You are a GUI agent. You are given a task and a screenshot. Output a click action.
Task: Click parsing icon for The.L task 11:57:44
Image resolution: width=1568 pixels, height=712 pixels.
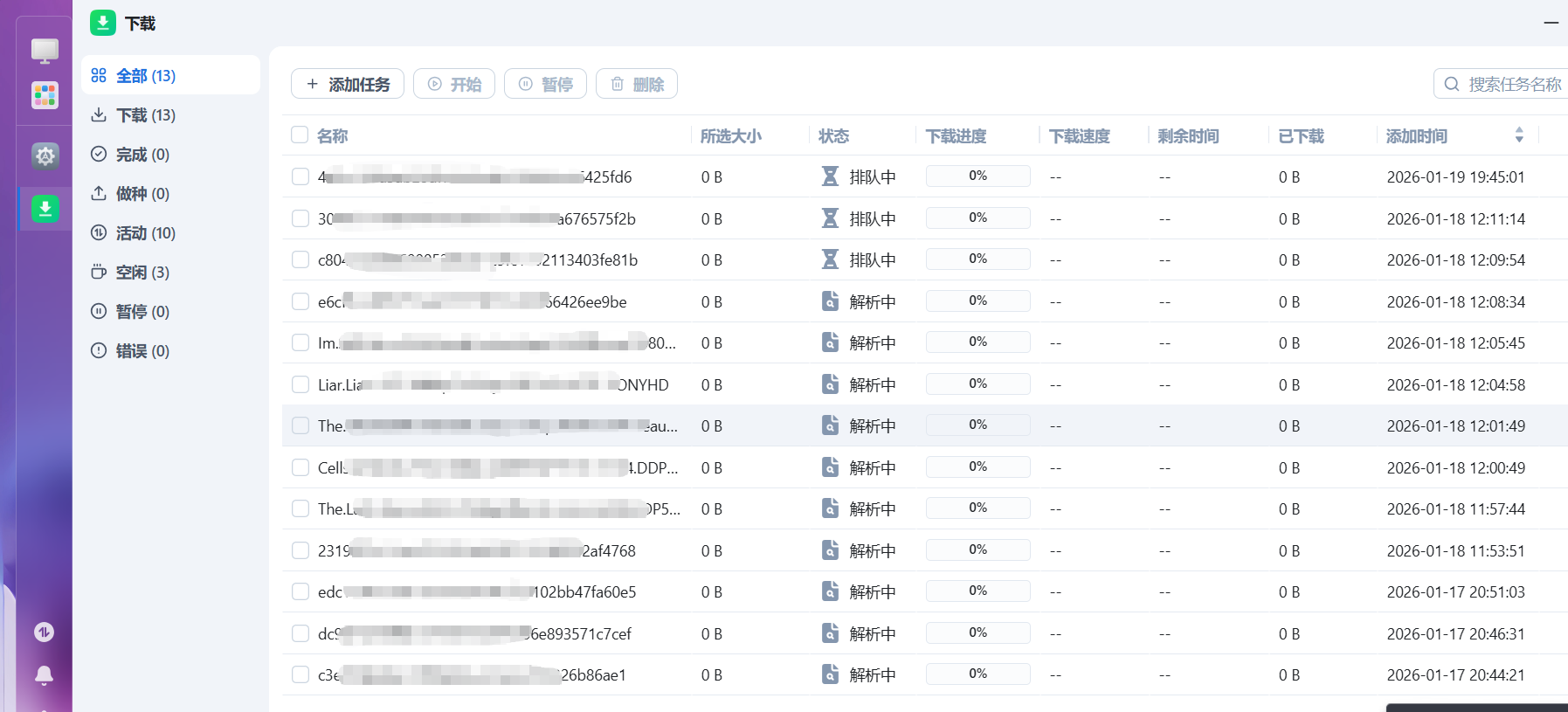point(830,508)
